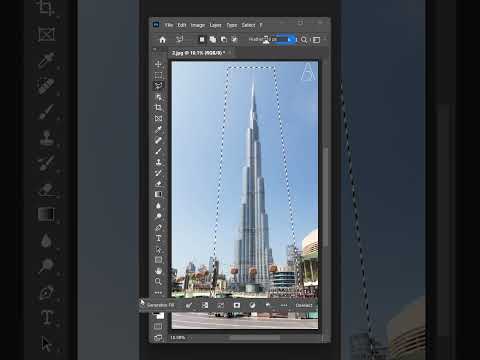Select the Zoom tool in toolbar
Screen dimensions: 480x360
point(158,282)
